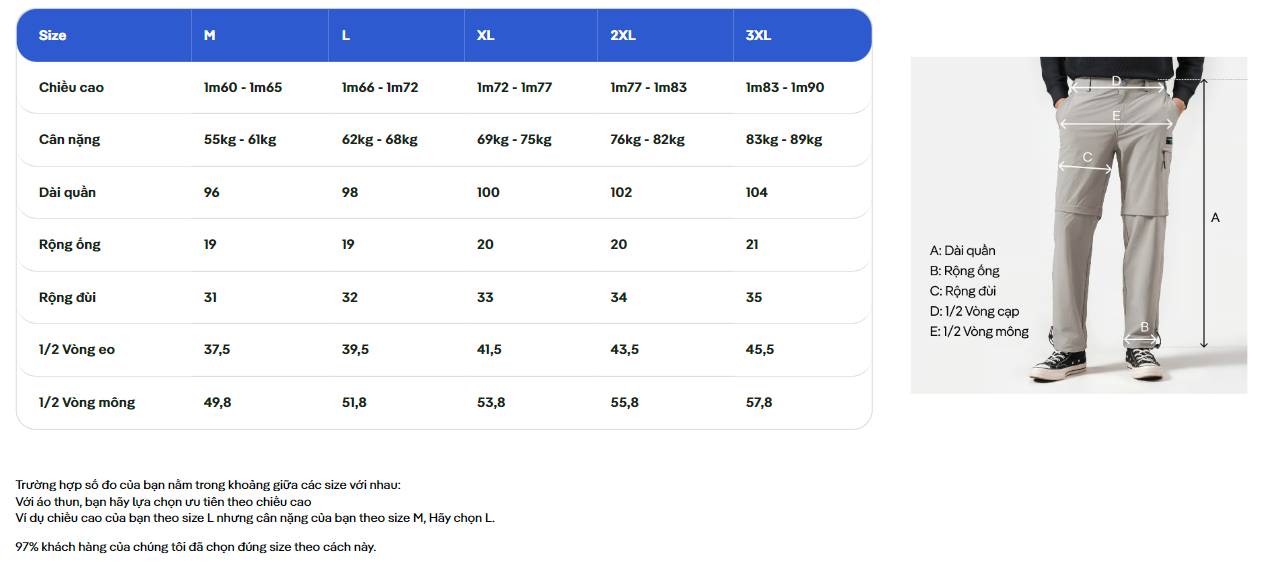Click the 1m66 - 1m72 height cell
Viewport: 1274px width, 578px height.
pos(380,87)
